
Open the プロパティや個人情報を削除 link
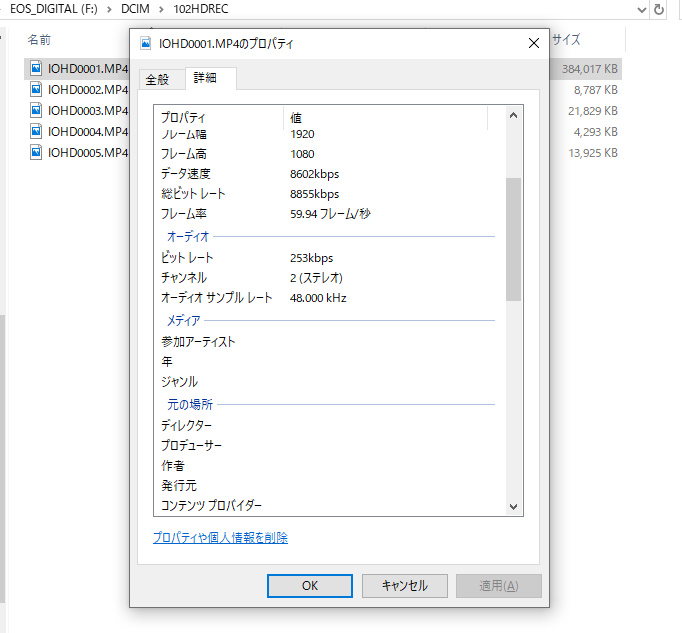pos(220,538)
